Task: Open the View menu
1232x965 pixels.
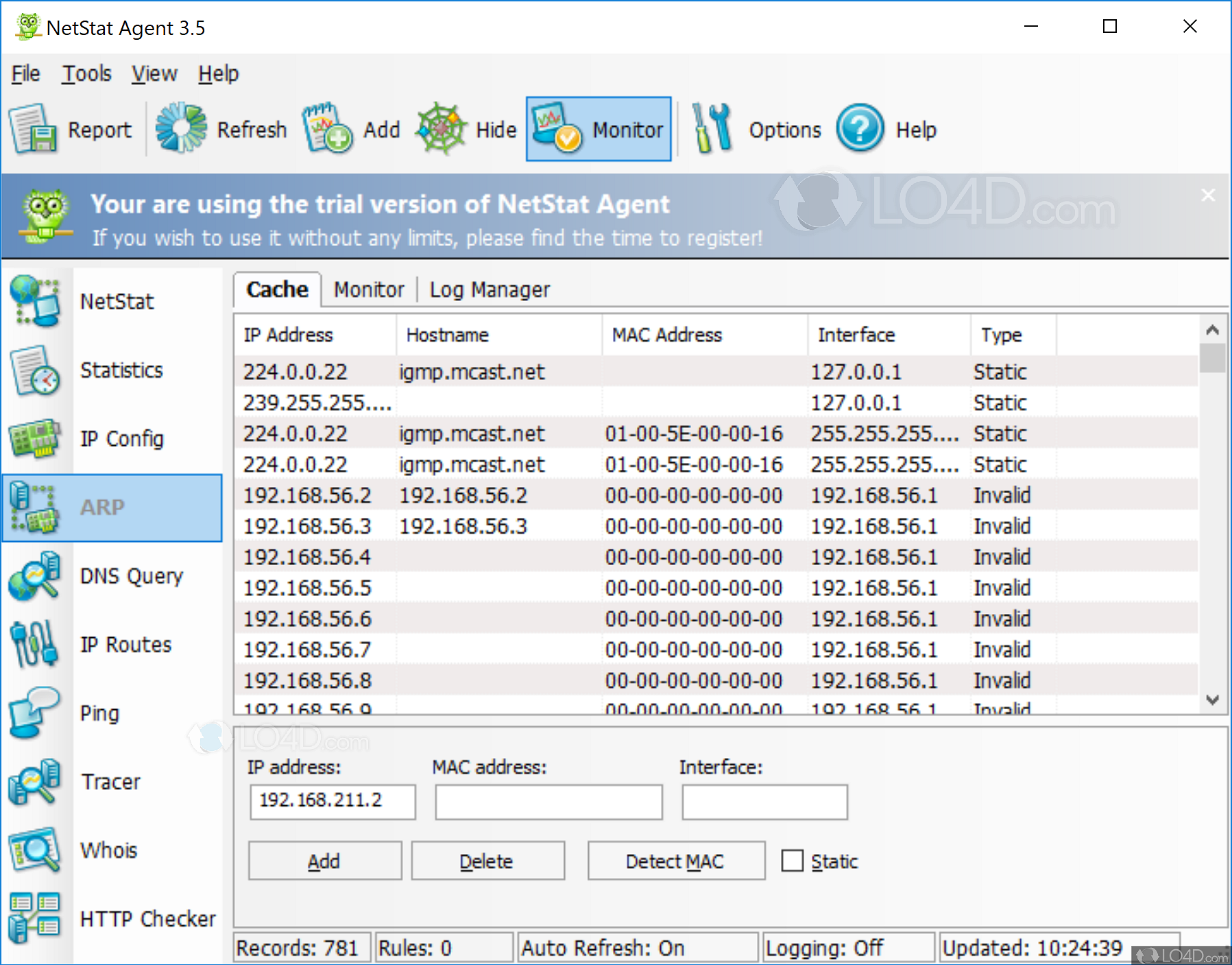Action: coord(154,73)
